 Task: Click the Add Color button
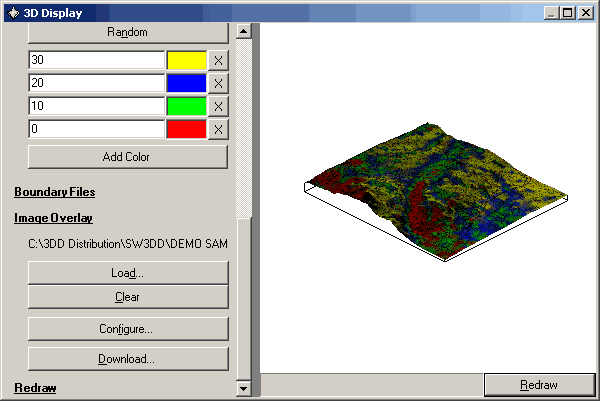(x=128, y=156)
